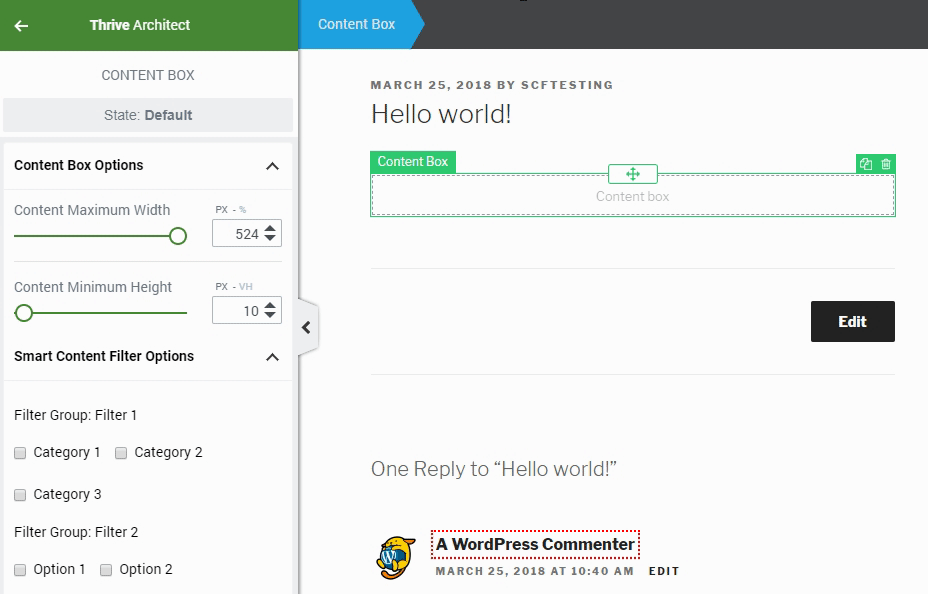Switch Maximum Width unit to PX

[221, 209]
